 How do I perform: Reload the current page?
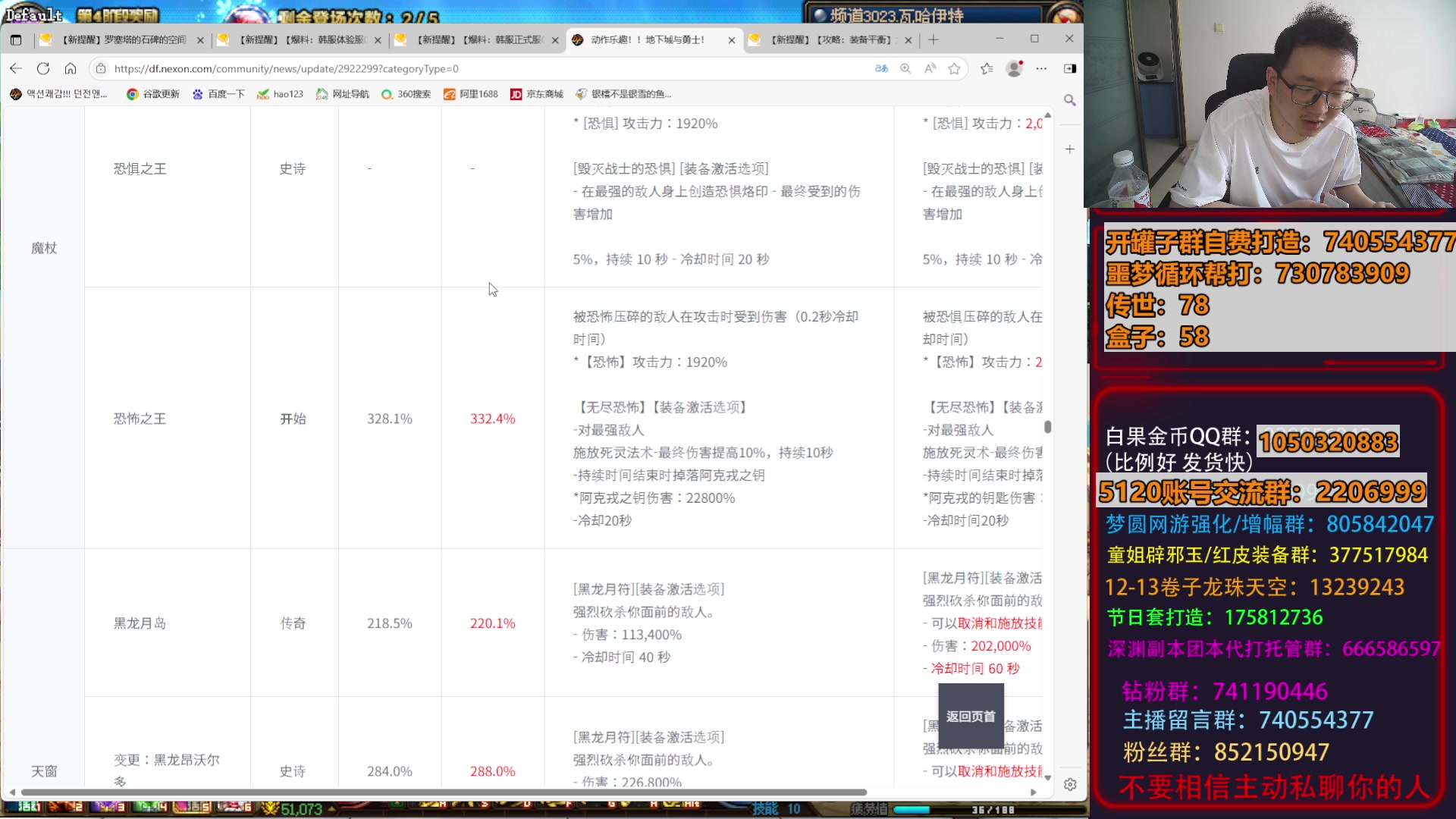[43, 68]
